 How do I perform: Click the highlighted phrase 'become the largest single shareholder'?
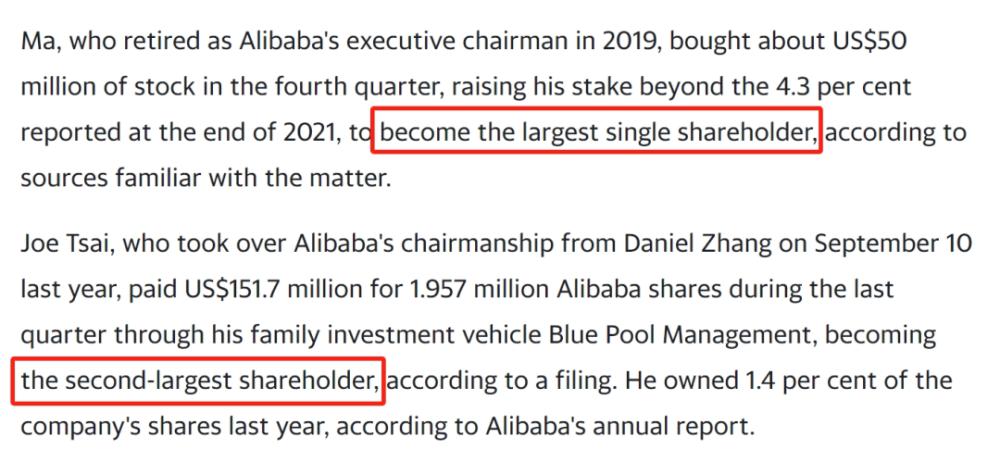tap(598, 132)
